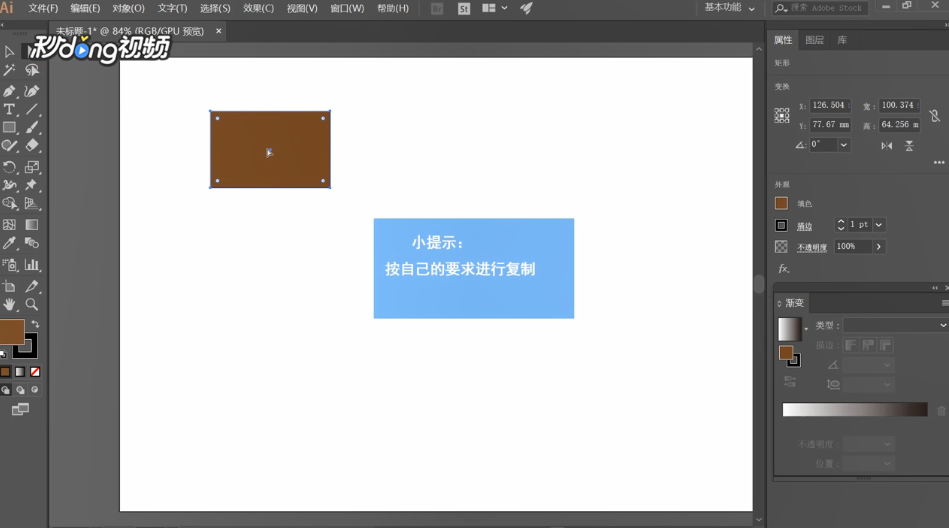Open the 编辑(E) menu
949x528 pixels.
pyautogui.click(x=85, y=8)
